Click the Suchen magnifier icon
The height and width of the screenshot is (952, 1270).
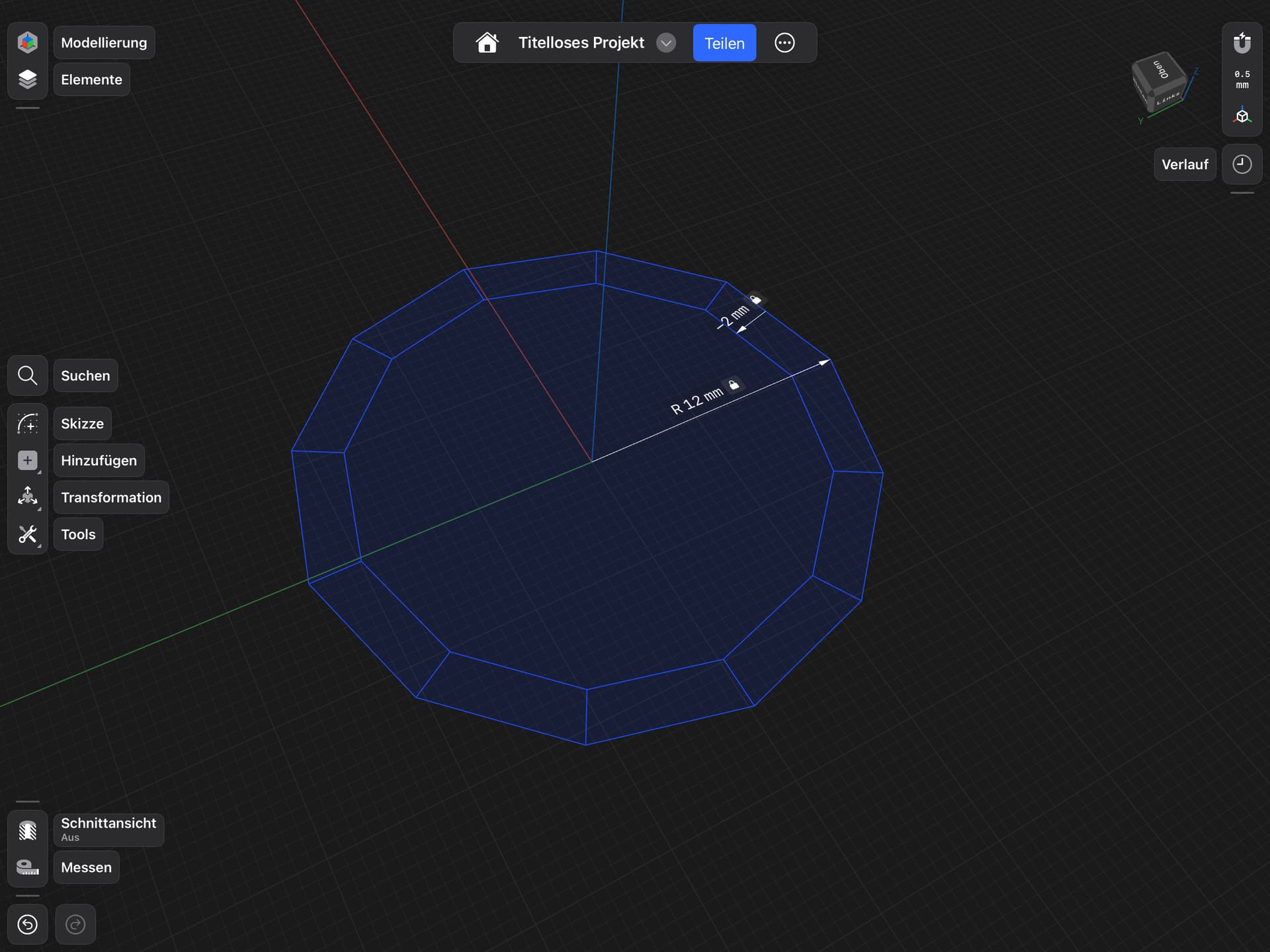click(x=27, y=376)
